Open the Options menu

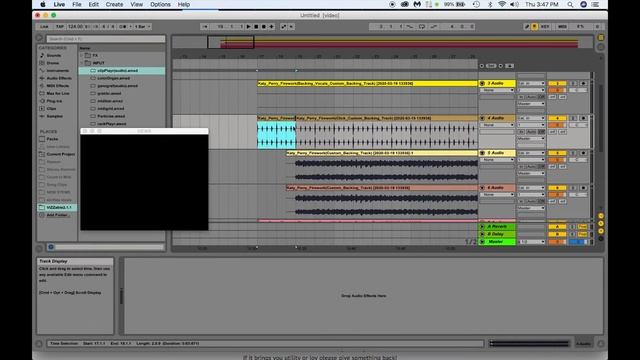tap(160, 4)
